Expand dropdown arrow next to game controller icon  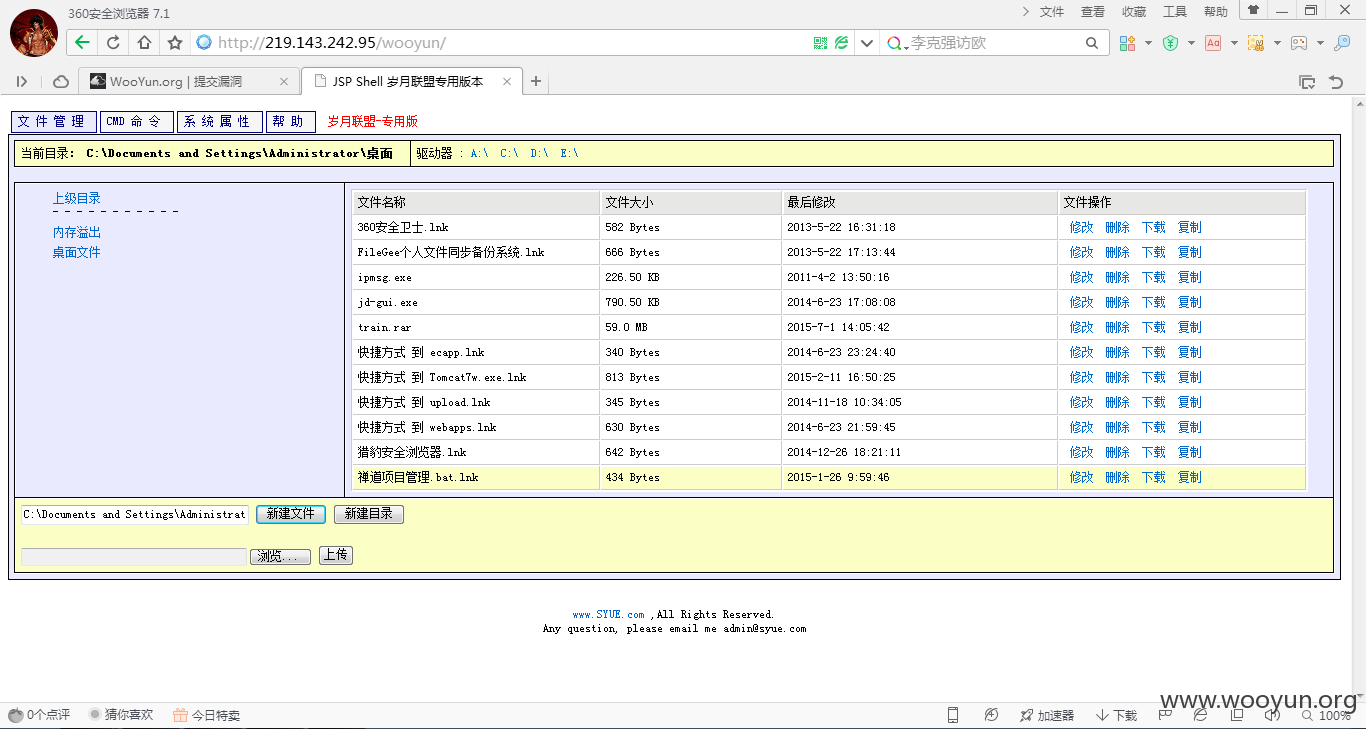pos(1320,43)
